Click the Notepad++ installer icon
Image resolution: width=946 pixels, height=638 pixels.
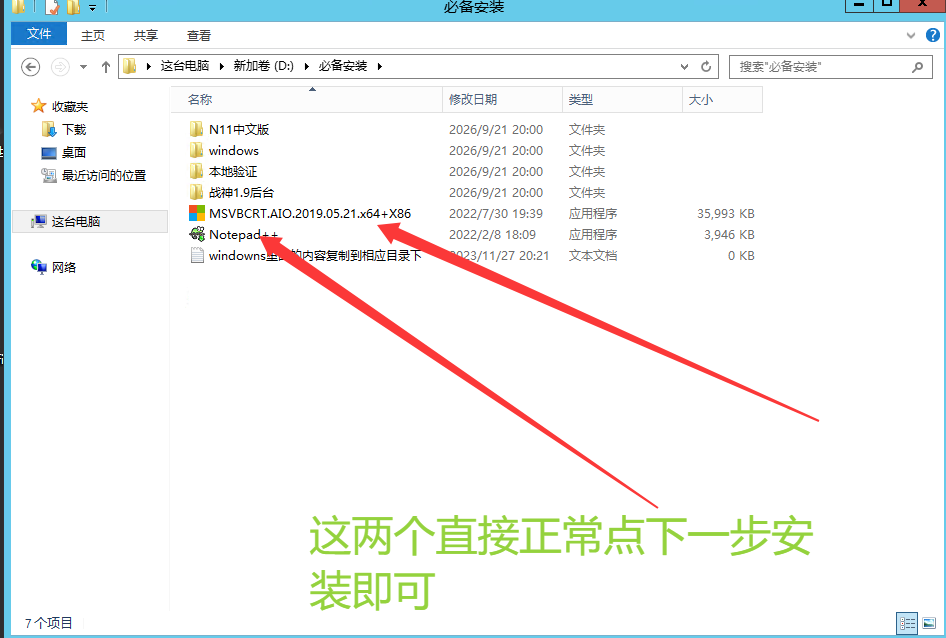[197, 234]
